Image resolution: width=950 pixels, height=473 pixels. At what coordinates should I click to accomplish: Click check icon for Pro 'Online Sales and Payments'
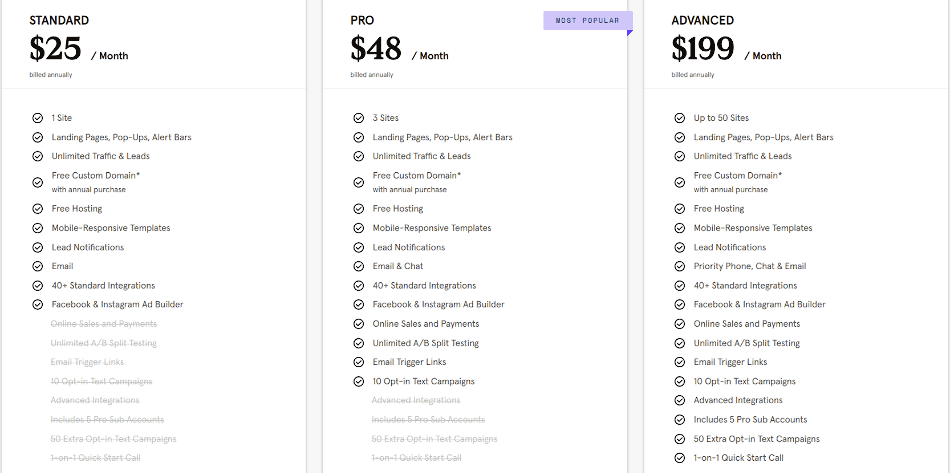tap(358, 324)
